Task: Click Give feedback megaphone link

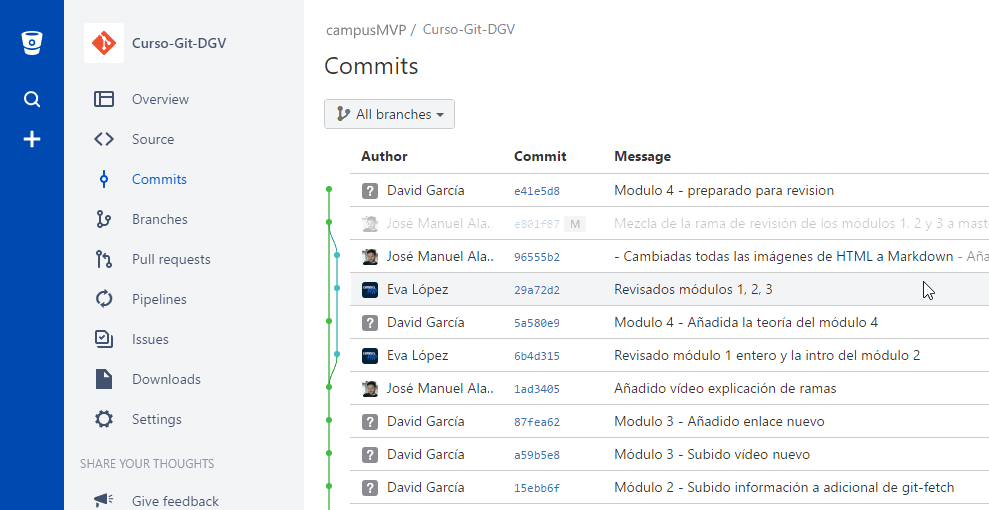Action: pyautogui.click(x=174, y=501)
